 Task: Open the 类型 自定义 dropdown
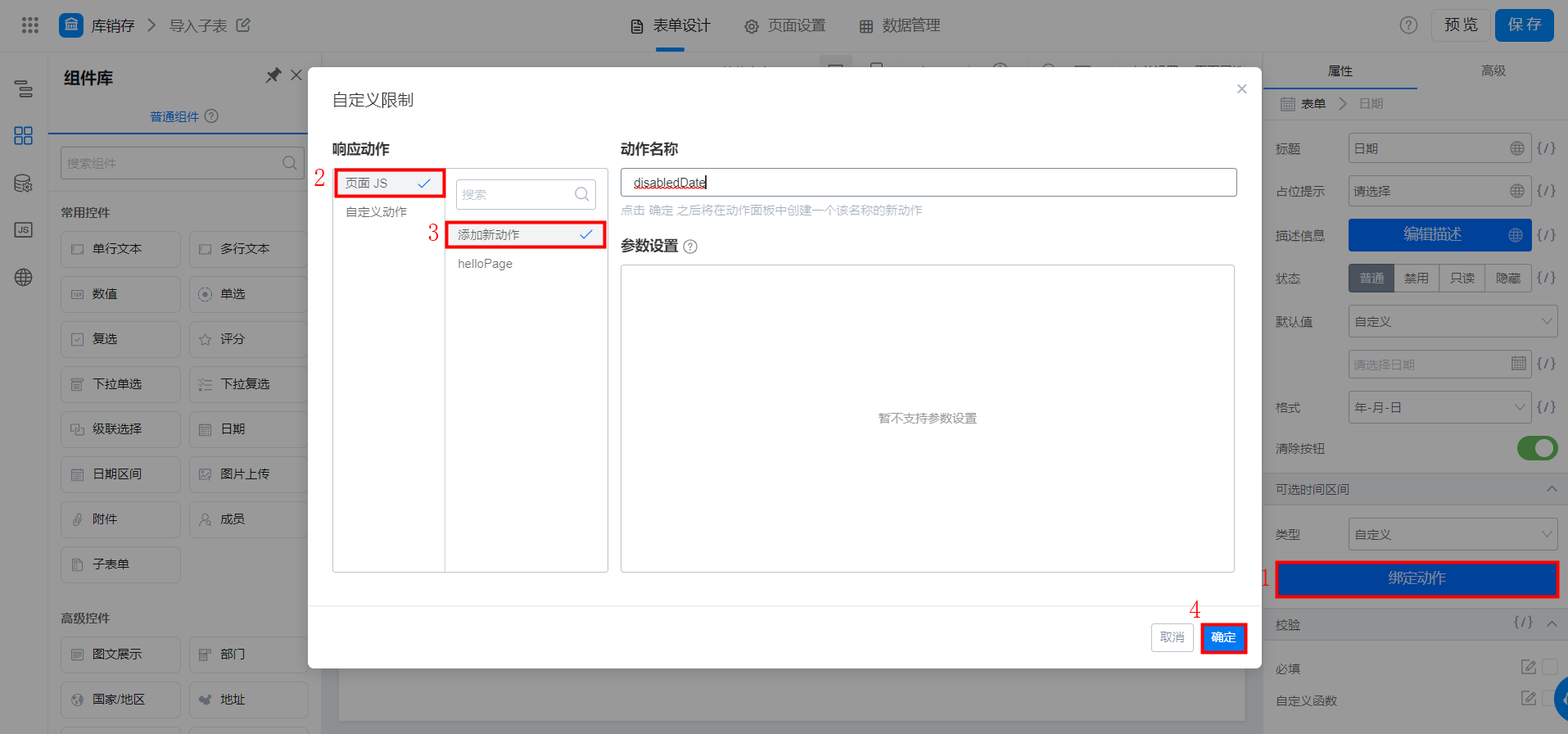[x=1453, y=534]
